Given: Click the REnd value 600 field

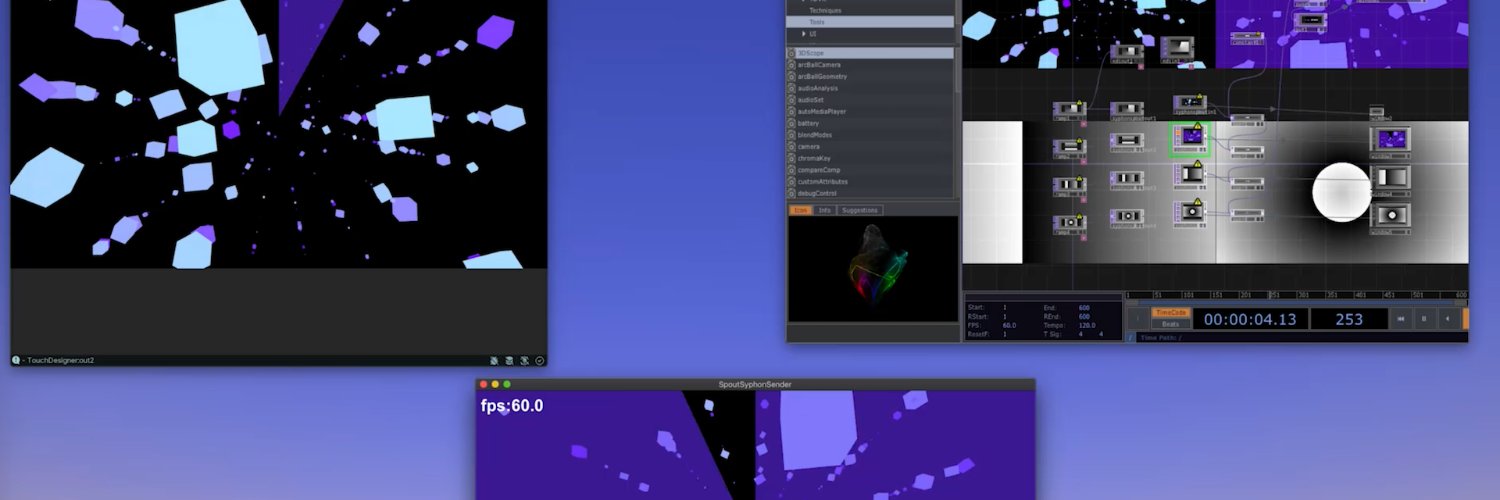Looking at the screenshot, I should pyautogui.click(x=1084, y=316).
